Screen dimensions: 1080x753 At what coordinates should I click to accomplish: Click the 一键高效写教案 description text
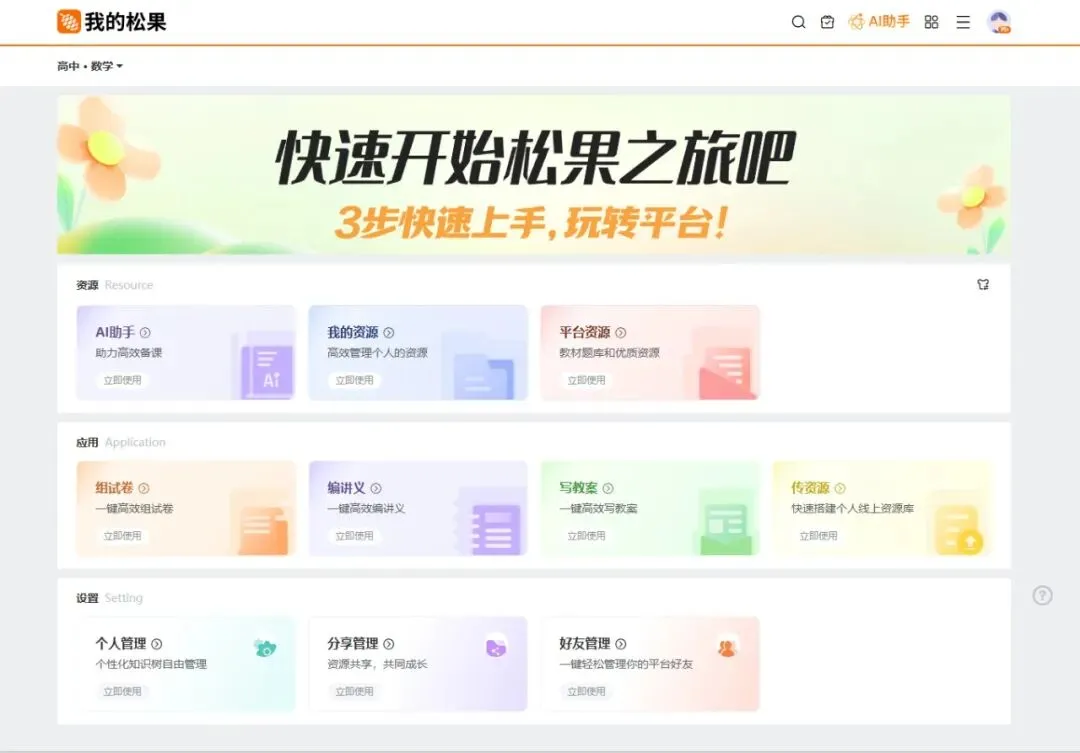coord(599,508)
